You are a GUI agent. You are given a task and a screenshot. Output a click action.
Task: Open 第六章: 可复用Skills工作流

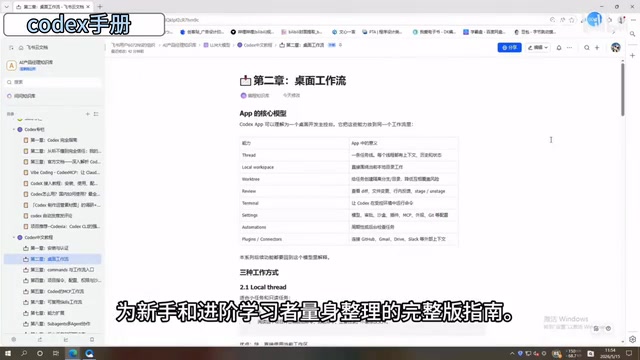pyautogui.click(x=53, y=302)
